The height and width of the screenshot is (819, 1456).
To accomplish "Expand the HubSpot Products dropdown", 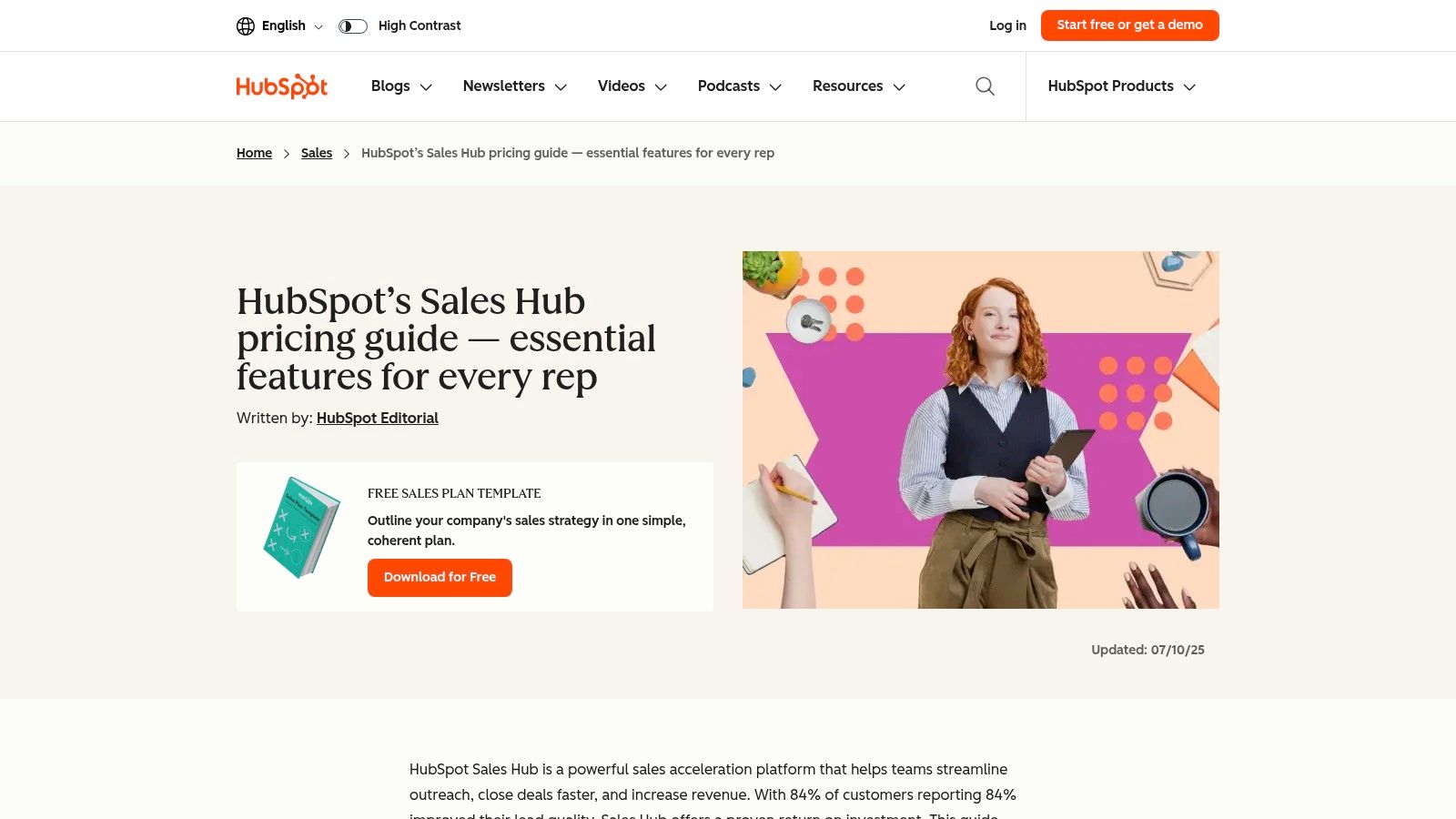I will point(1120,86).
